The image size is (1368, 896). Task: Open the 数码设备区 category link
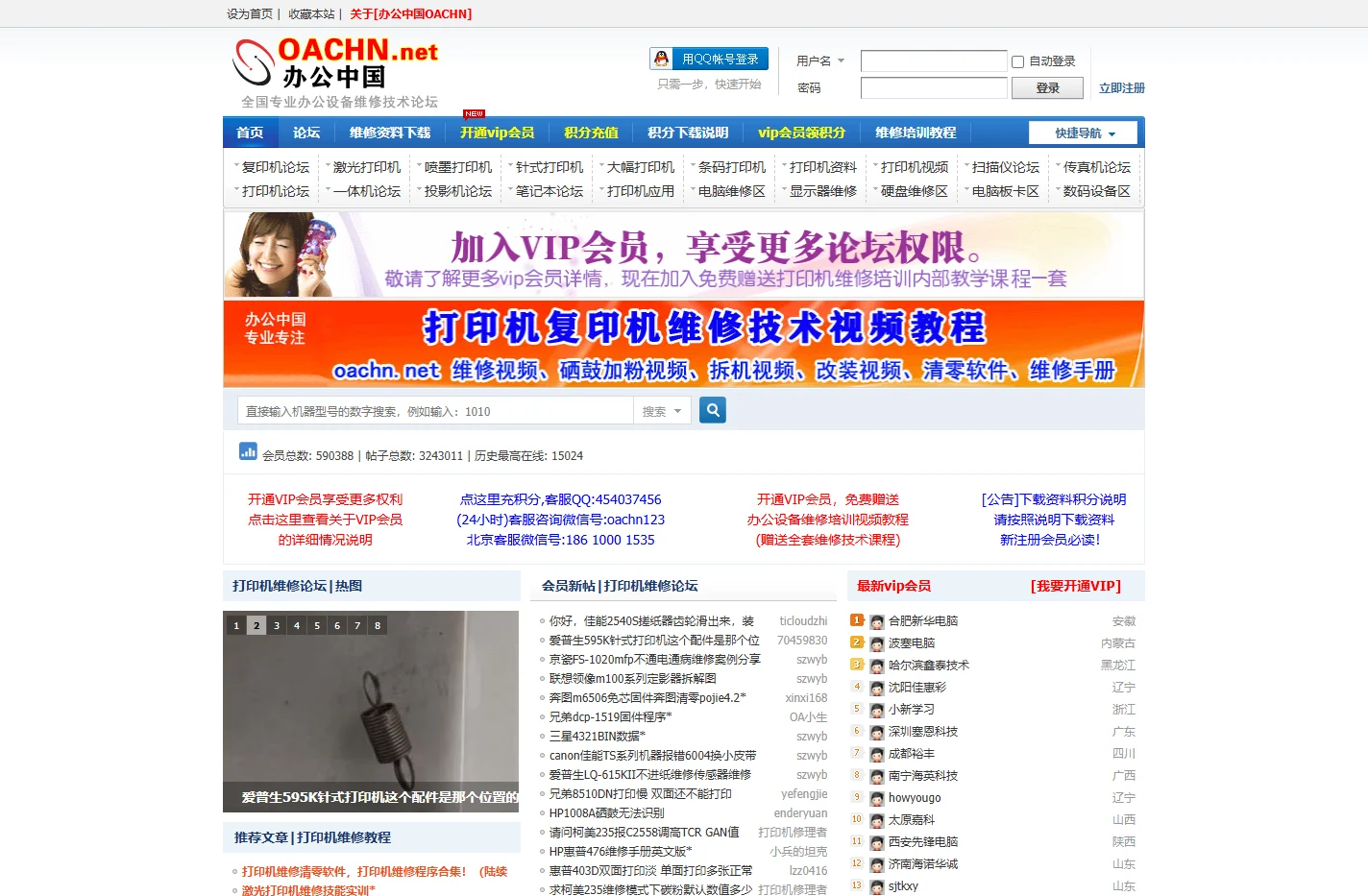pyautogui.click(x=1097, y=191)
